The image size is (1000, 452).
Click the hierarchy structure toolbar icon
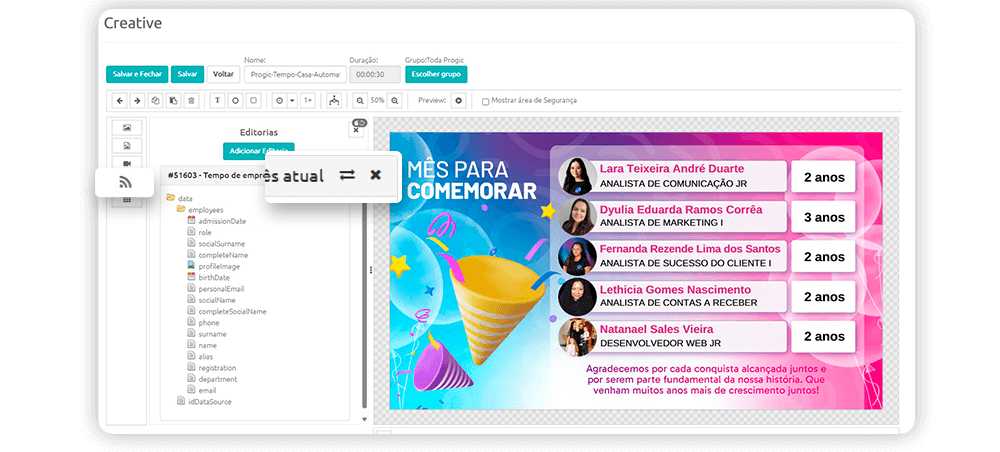[334, 101]
